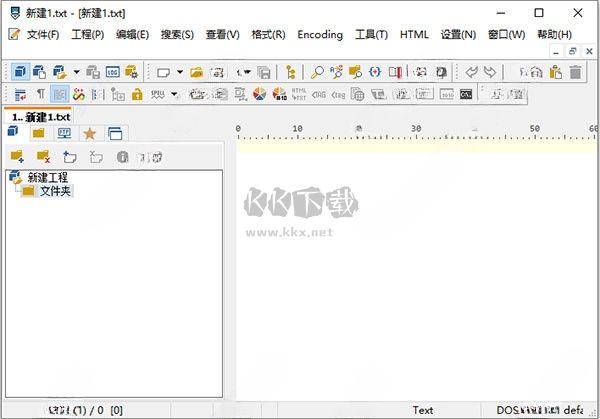This screenshot has height=419, width=600.
Task: Click the add folder icon in project panel
Action: pos(17,156)
